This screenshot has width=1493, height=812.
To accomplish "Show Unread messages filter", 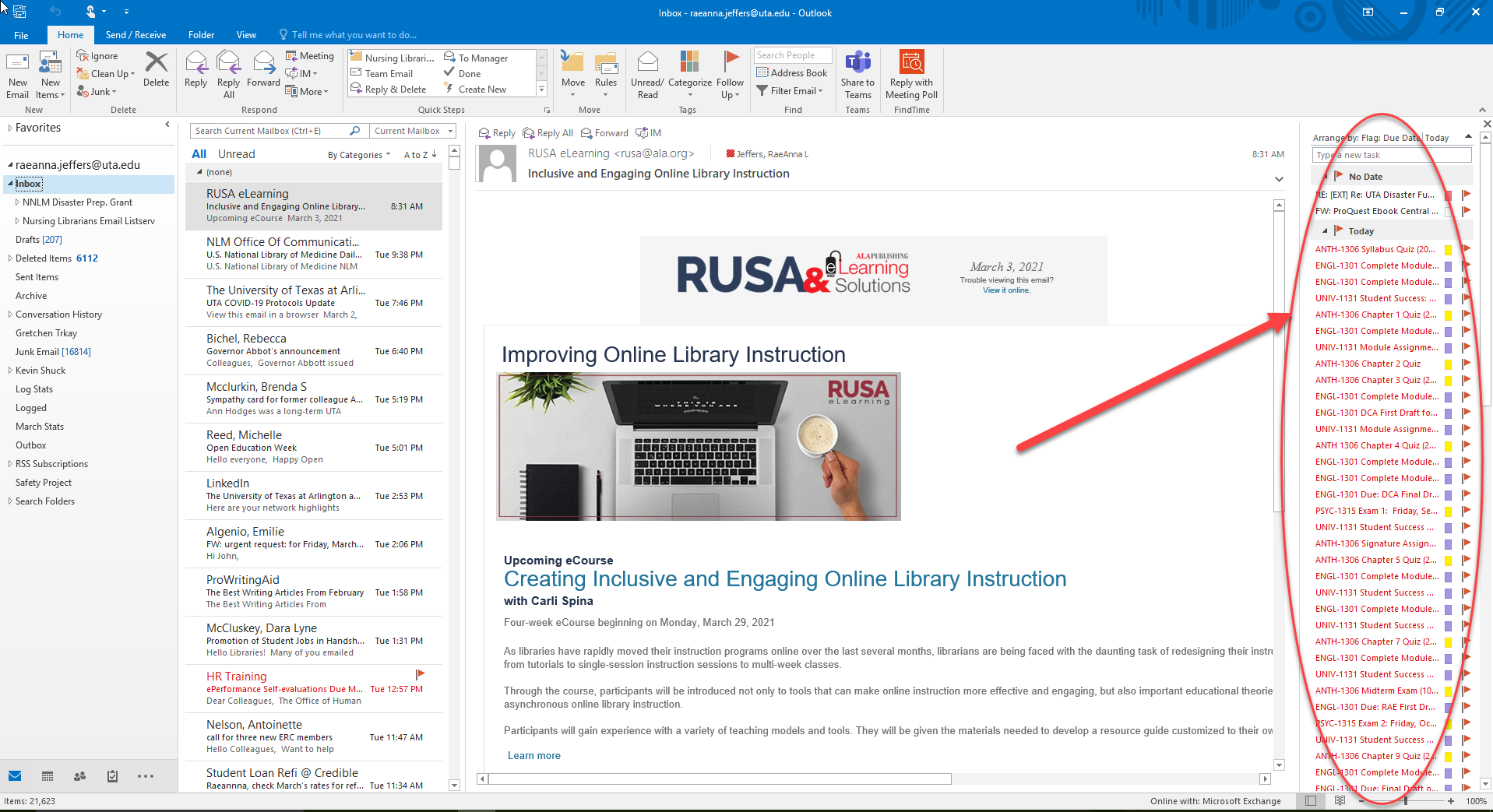I will [x=236, y=154].
